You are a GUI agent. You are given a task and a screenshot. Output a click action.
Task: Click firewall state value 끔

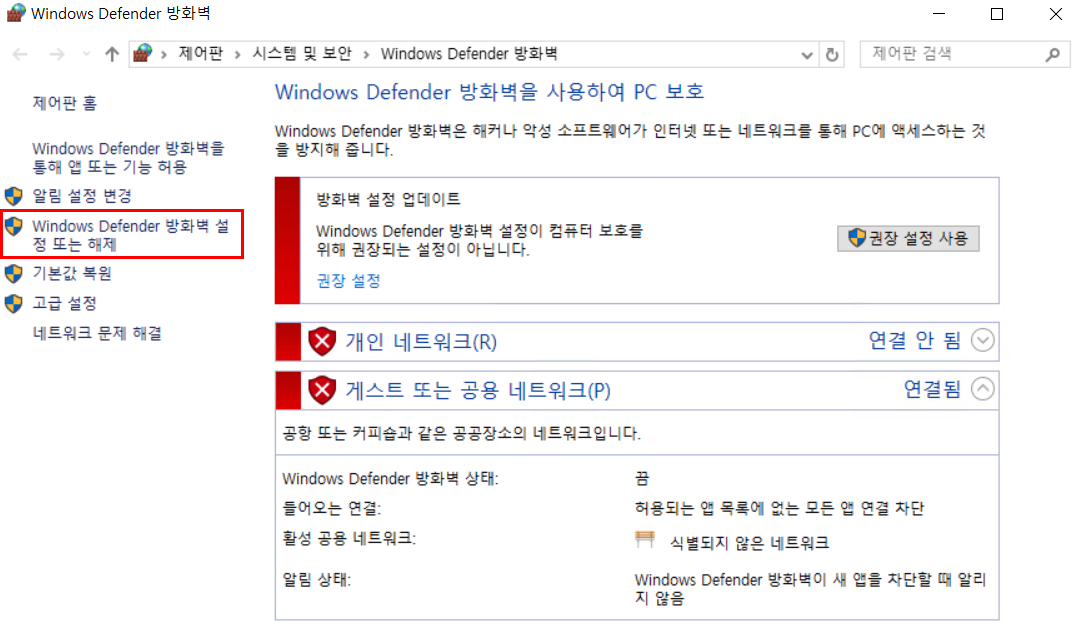pos(642,478)
